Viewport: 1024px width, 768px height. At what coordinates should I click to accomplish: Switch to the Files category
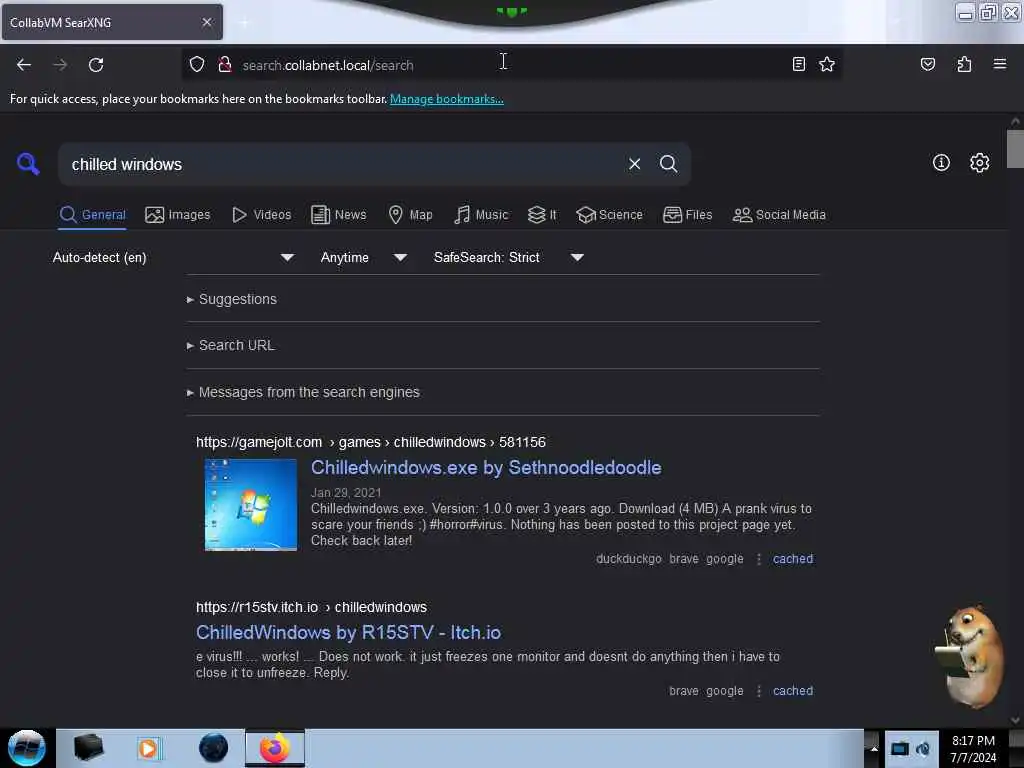[687, 215]
